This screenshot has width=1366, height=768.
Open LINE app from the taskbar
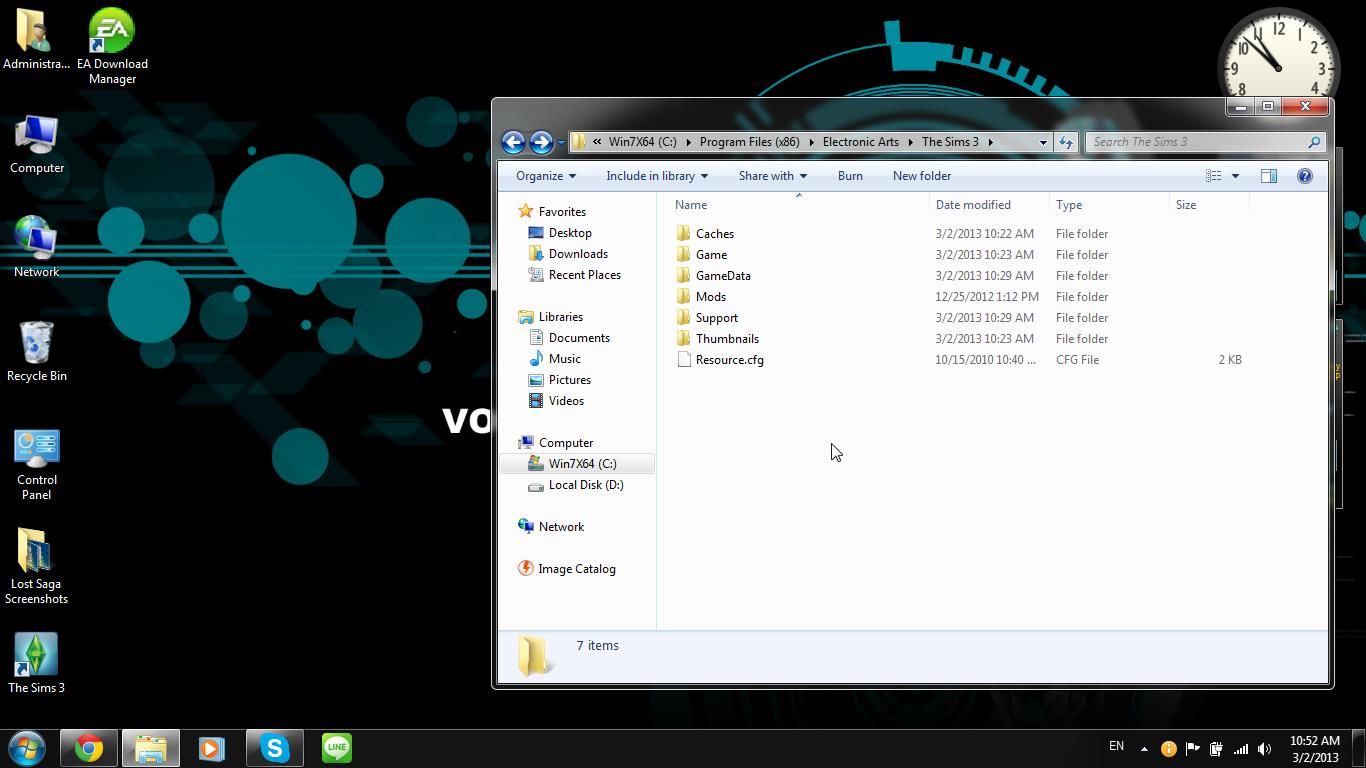point(336,748)
